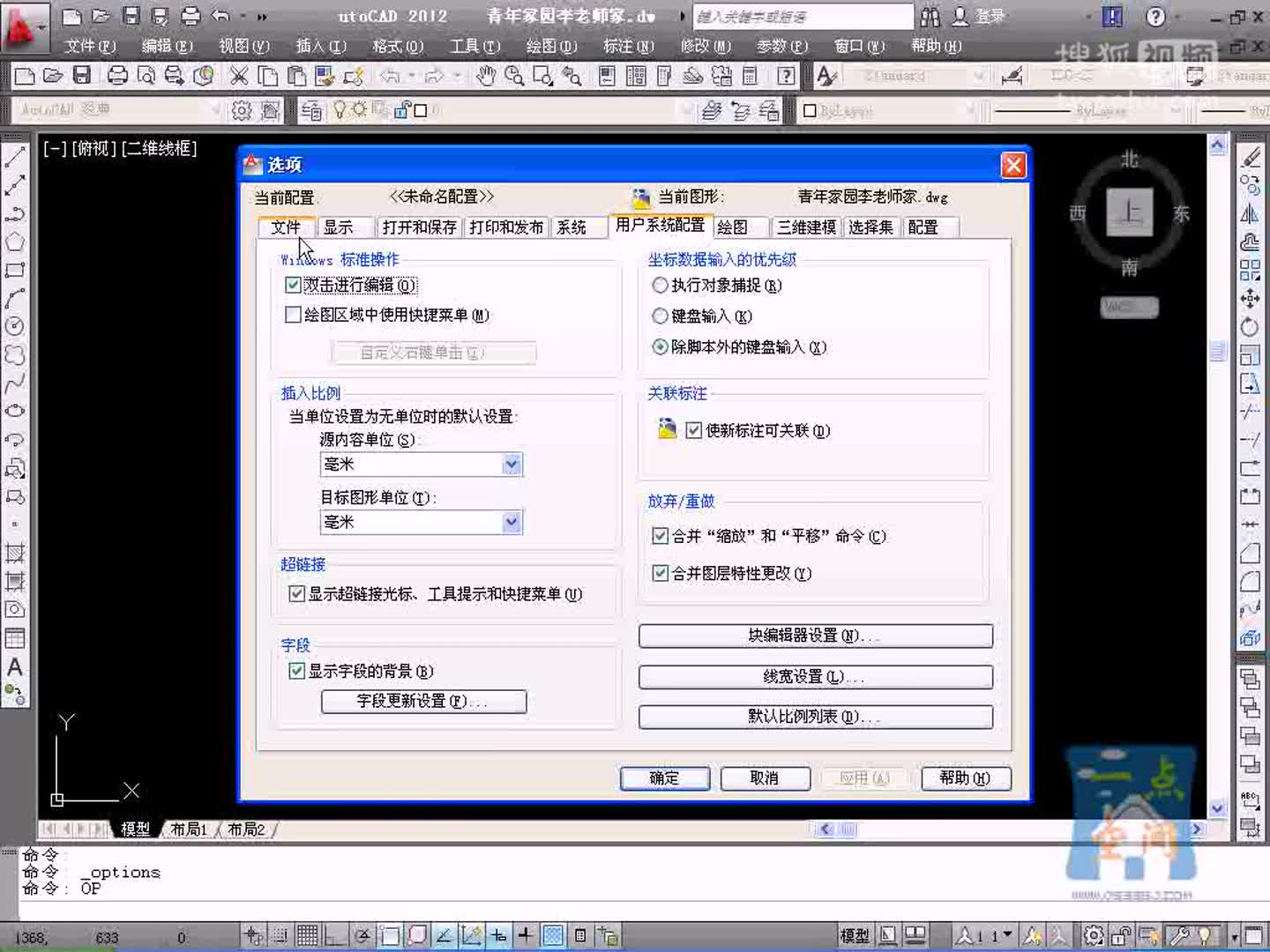Click the 取消 button
The image size is (1270, 952).
[765, 778]
